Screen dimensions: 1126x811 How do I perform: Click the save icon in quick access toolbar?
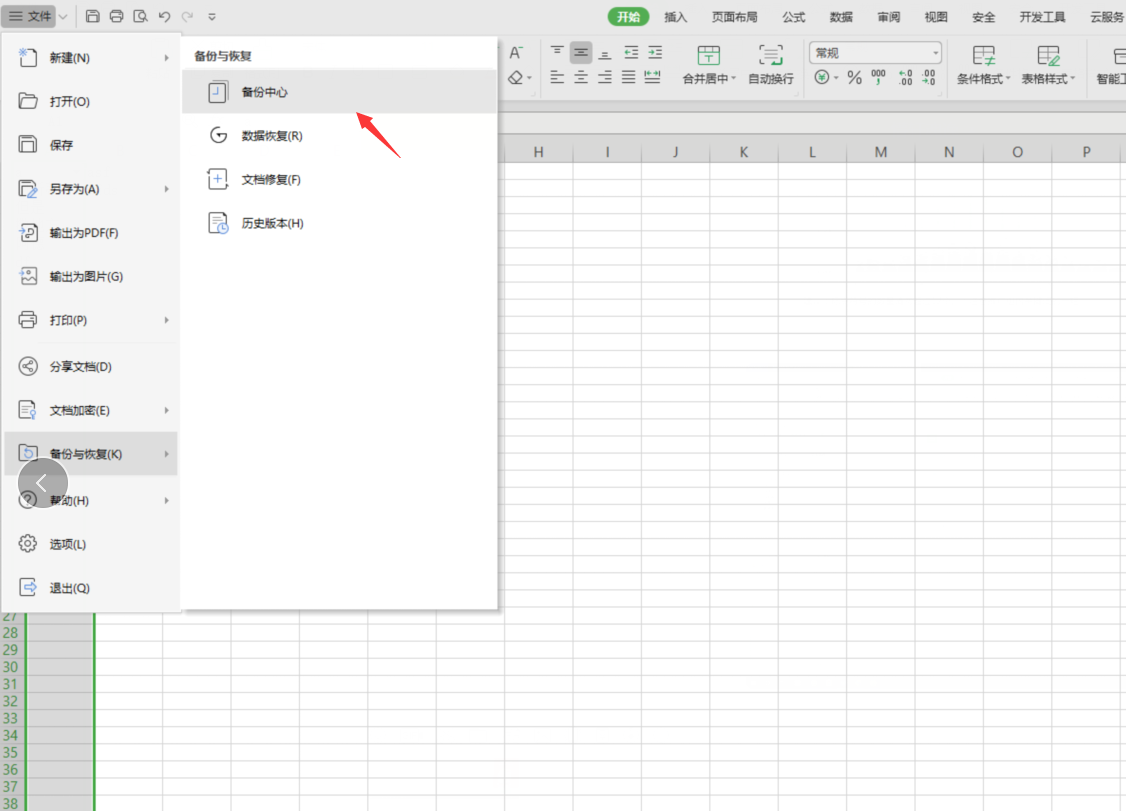(x=93, y=17)
